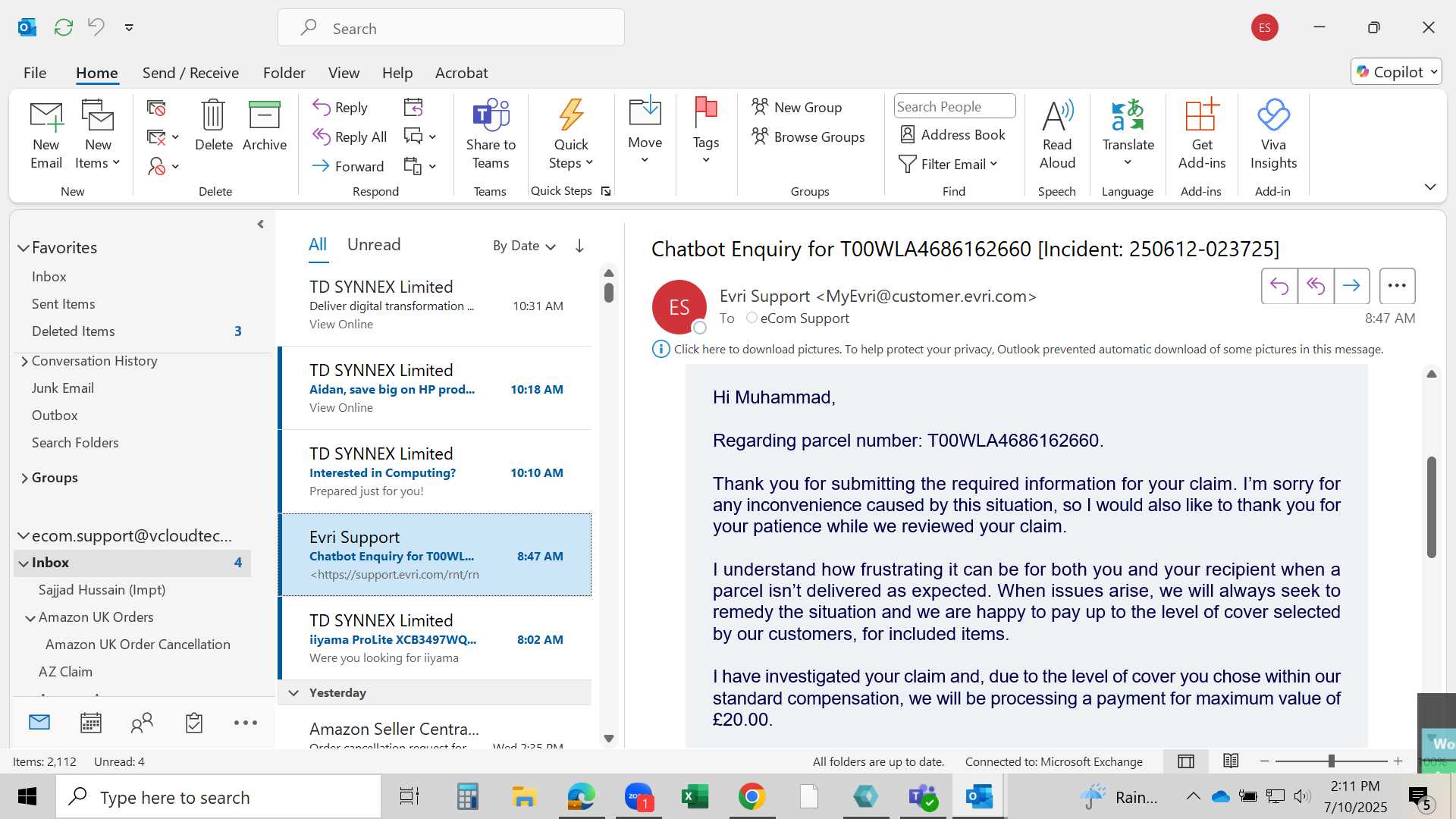Open Move dropdown

tap(645, 130)
